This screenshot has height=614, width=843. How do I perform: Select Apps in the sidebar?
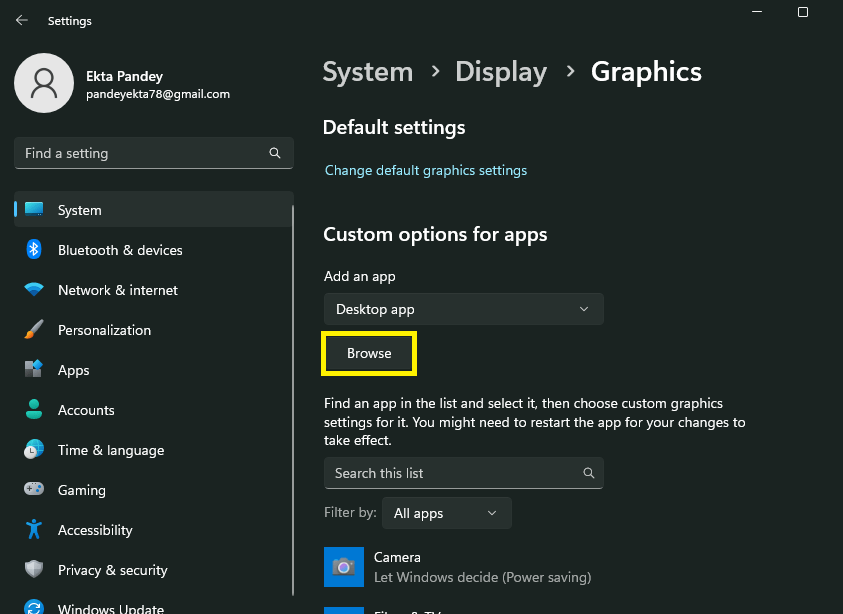tap(74, 370)
